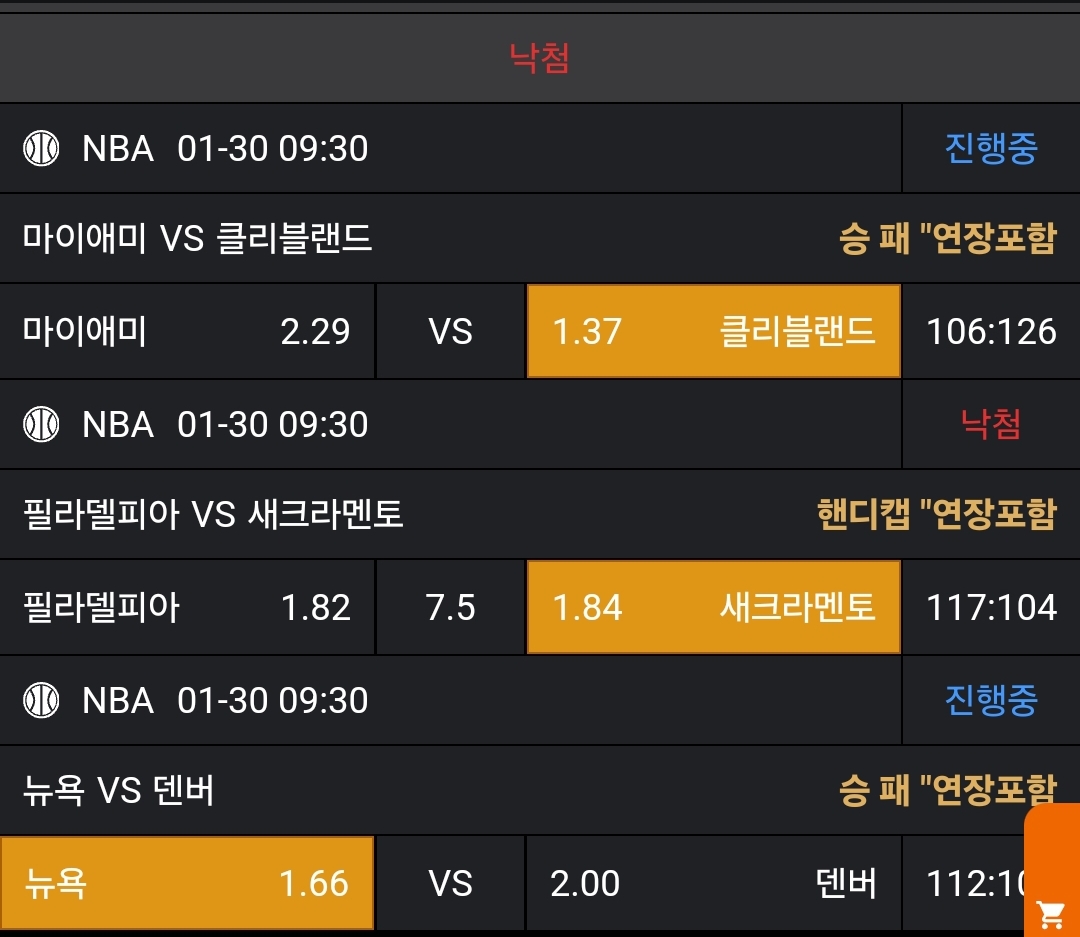Select 필라델피아 1.82 handicap option
Image resolution: width=1080 pixels, height=937 pixels.
(x=187, y=607)
